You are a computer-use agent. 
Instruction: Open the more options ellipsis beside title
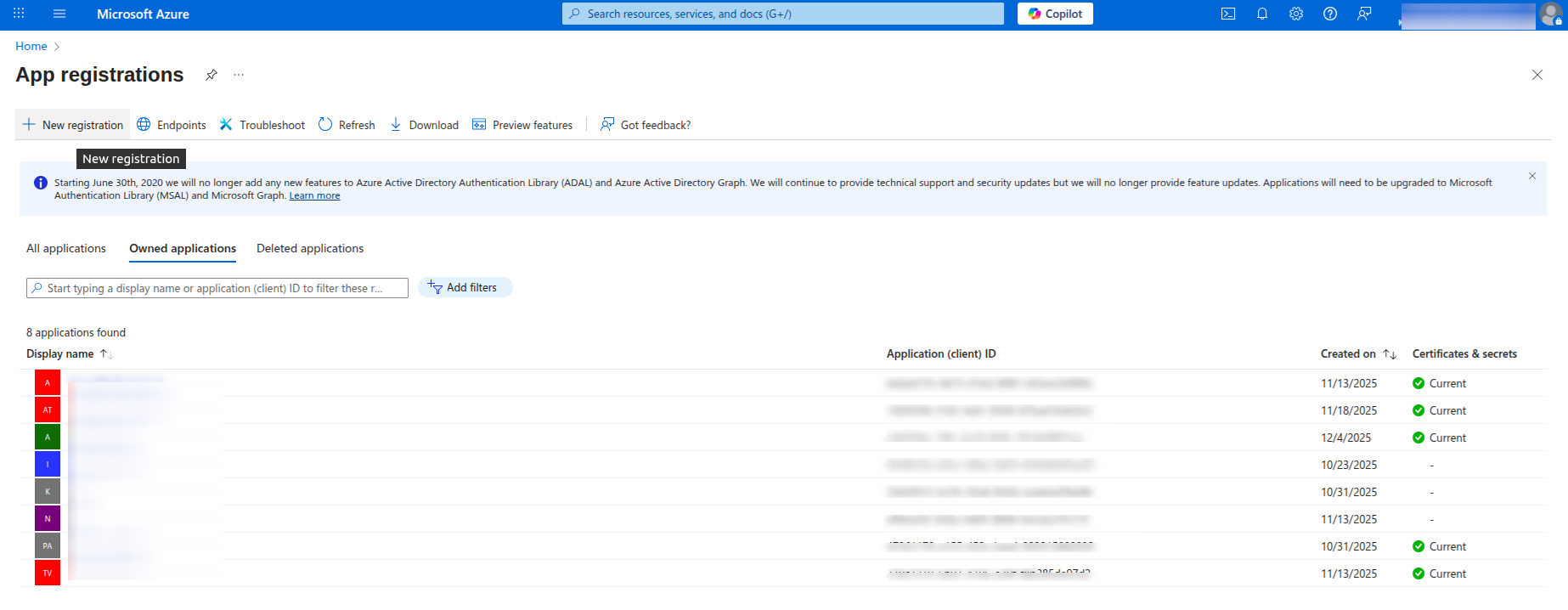(x=239, y=75)
